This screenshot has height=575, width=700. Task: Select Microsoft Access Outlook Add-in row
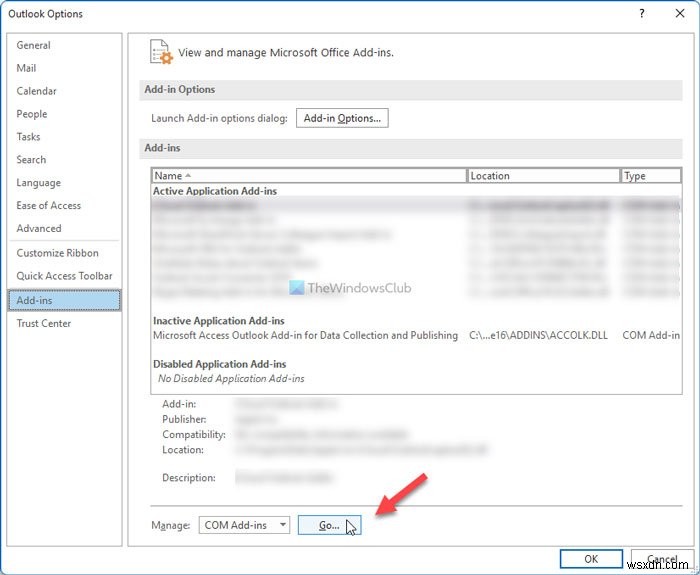click(416, 336)
